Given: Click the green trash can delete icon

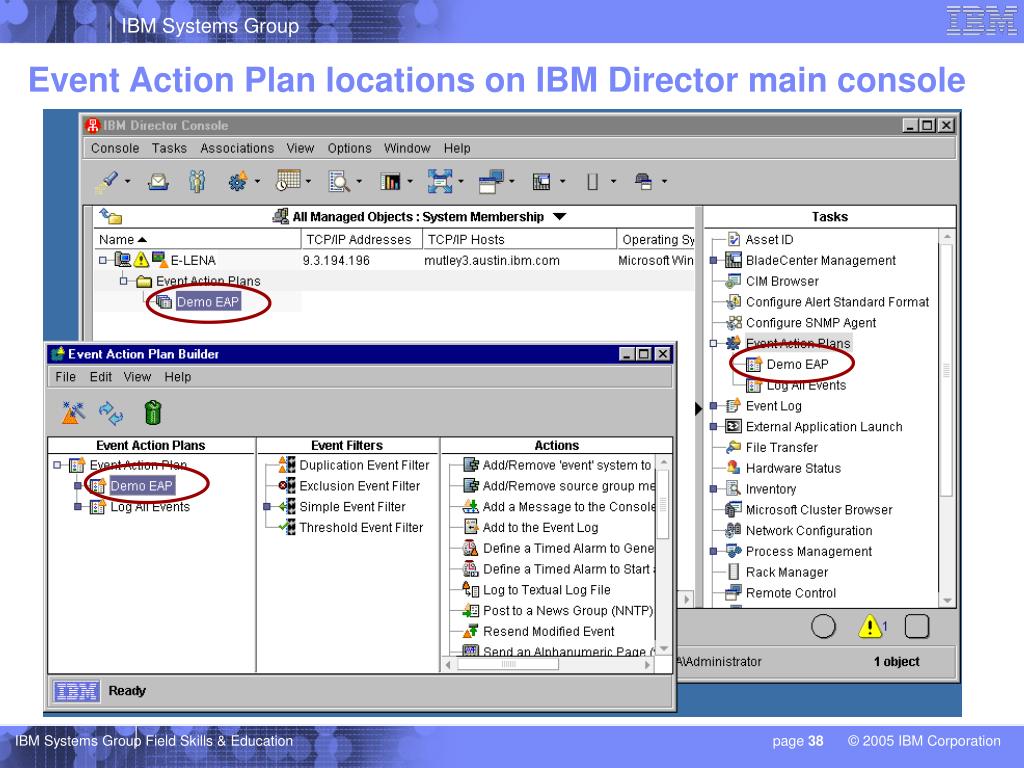Looking at the screenshot, I should pyautogui.click(x=153, y=413).
